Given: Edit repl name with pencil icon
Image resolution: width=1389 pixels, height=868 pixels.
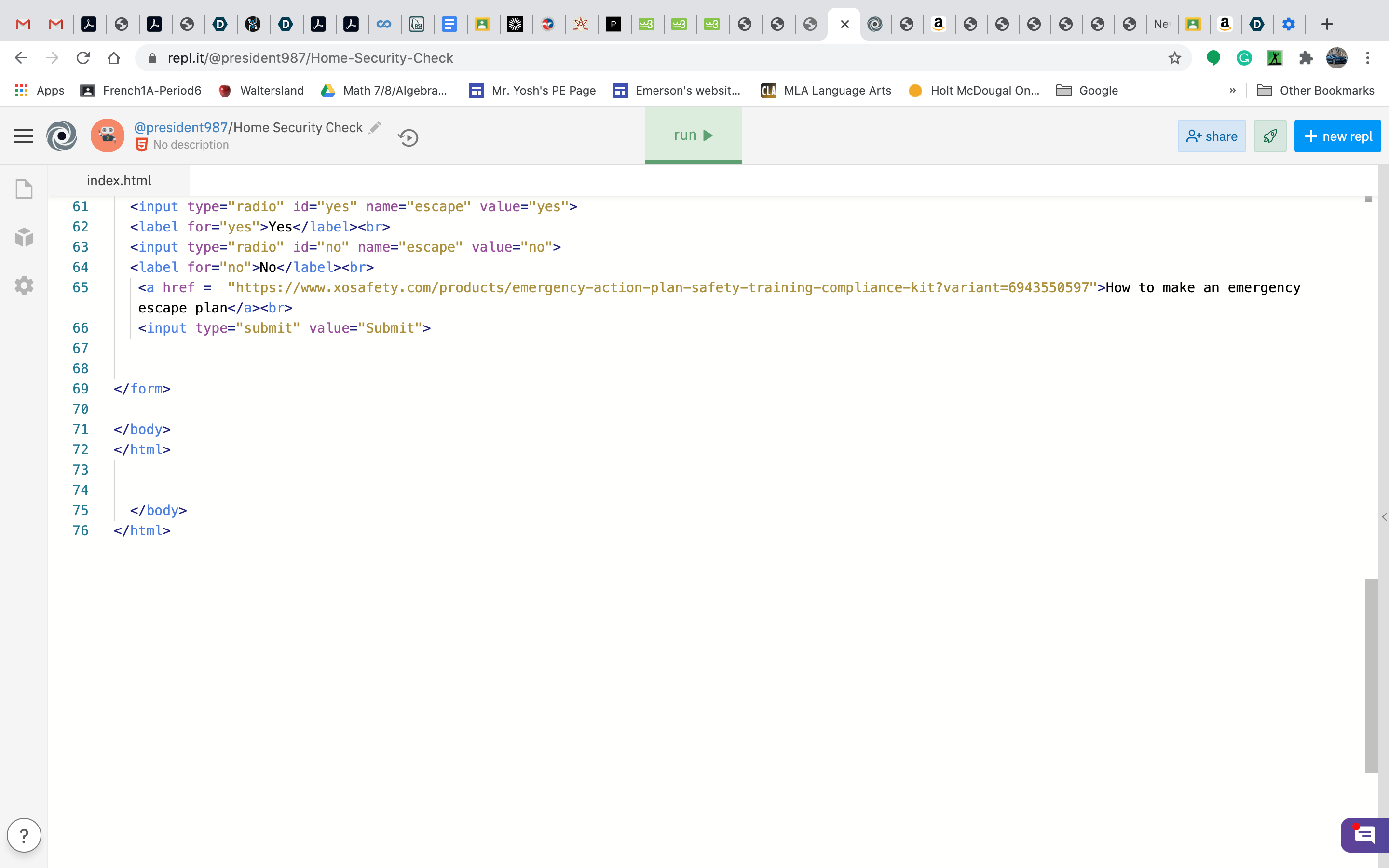Looking at the screenshot, I should [375, 127].
